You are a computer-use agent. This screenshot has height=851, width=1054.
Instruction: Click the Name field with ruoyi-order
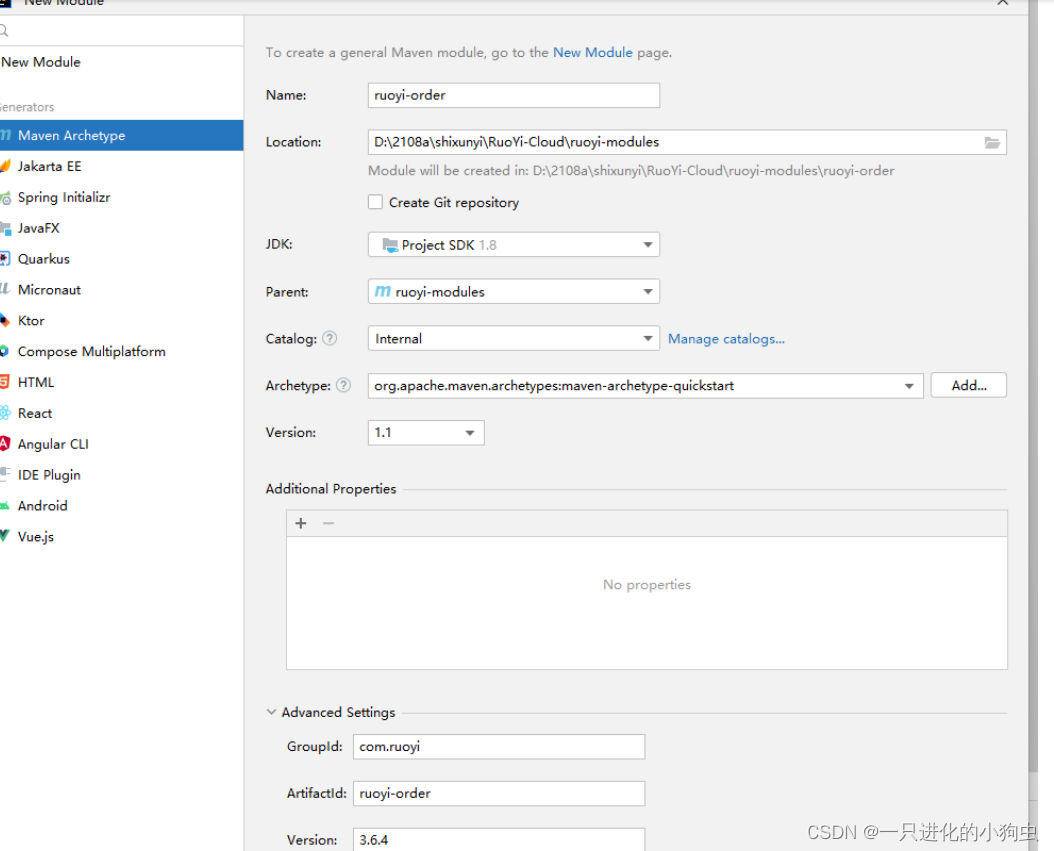pos(514,95)
